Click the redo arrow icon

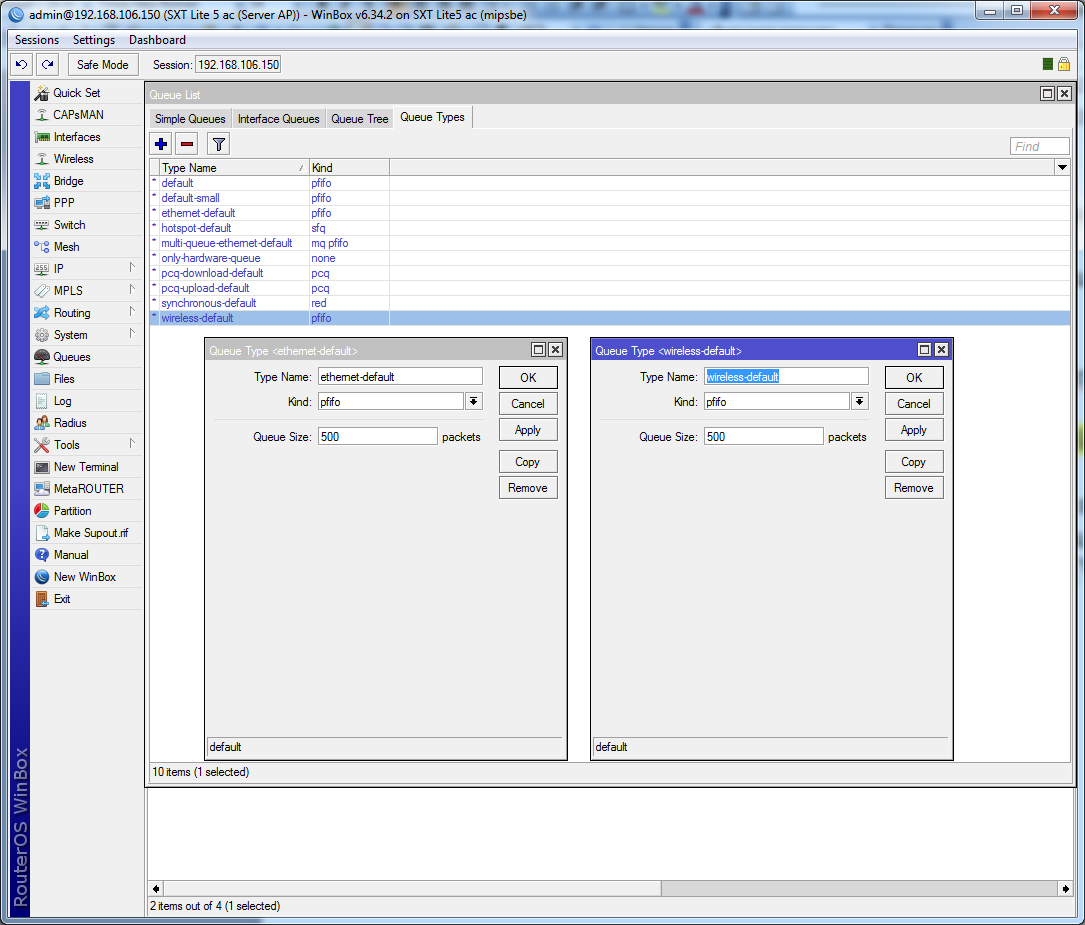[47, 64]
